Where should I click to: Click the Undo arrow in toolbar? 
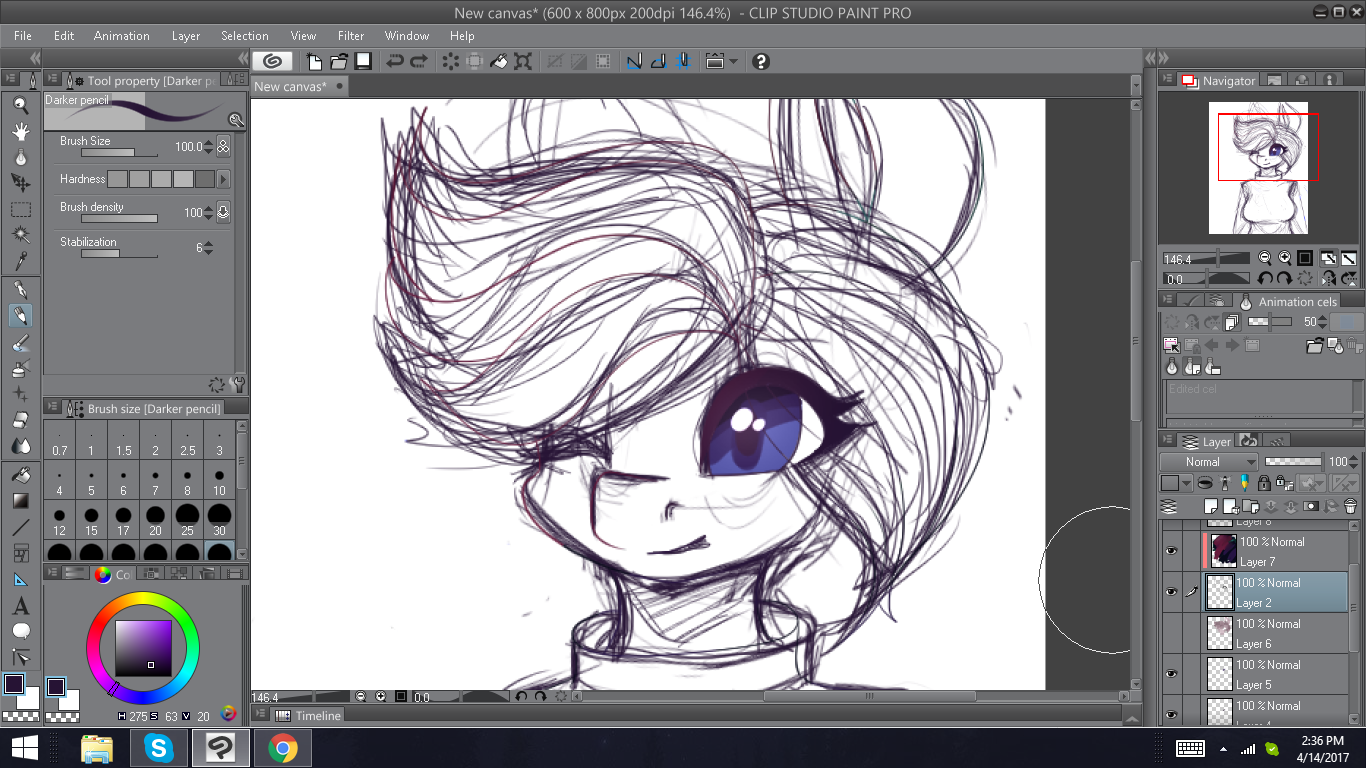[394, 61]
